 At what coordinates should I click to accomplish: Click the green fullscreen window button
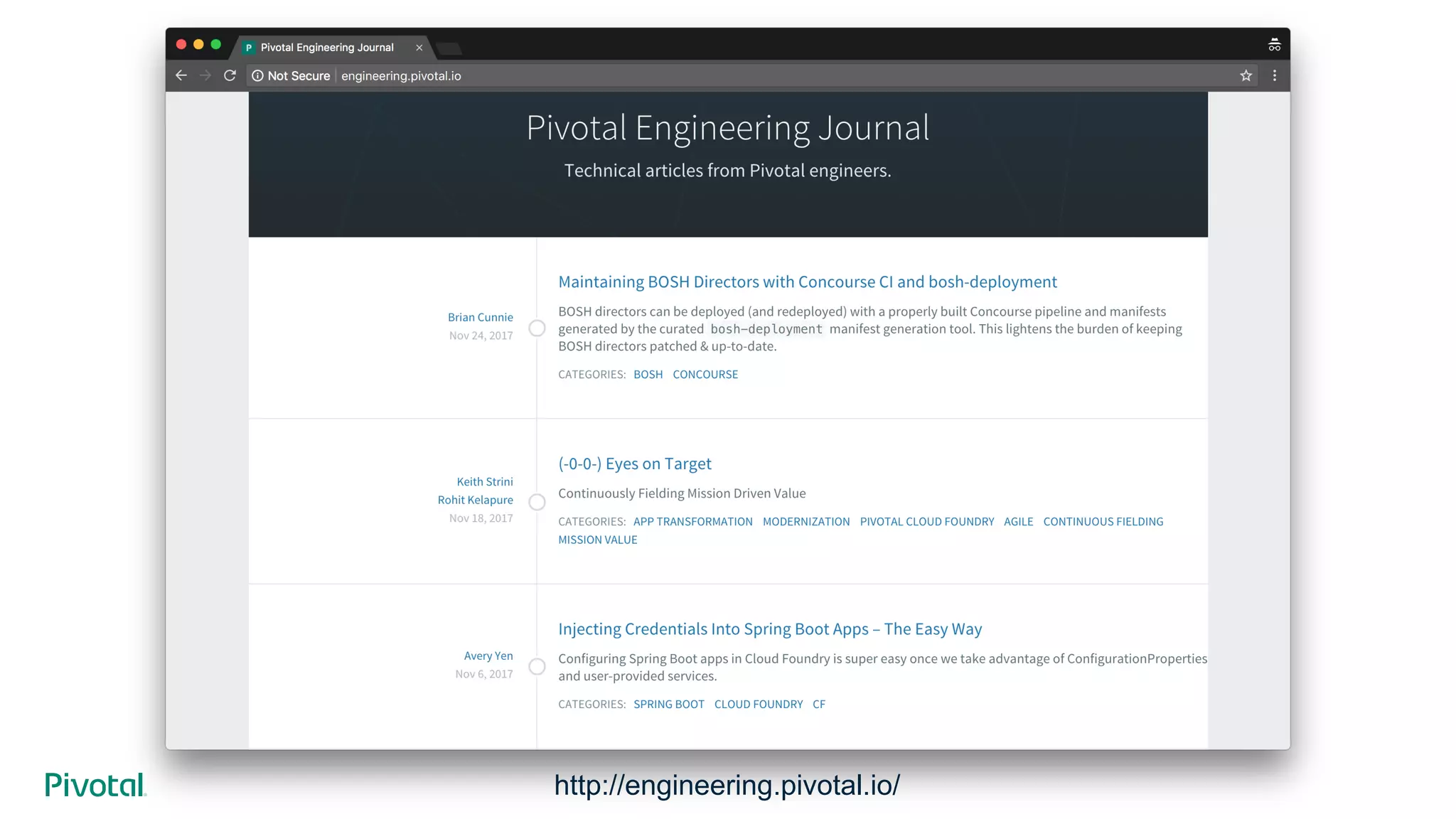point(216,45)
